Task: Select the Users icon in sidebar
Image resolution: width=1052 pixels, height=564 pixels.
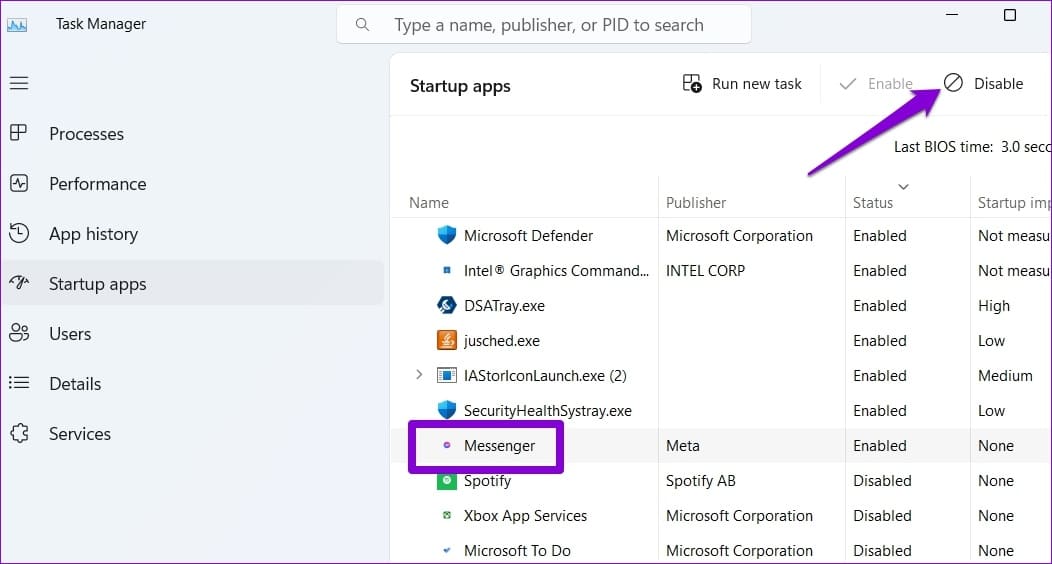Action: click(19, 333)
